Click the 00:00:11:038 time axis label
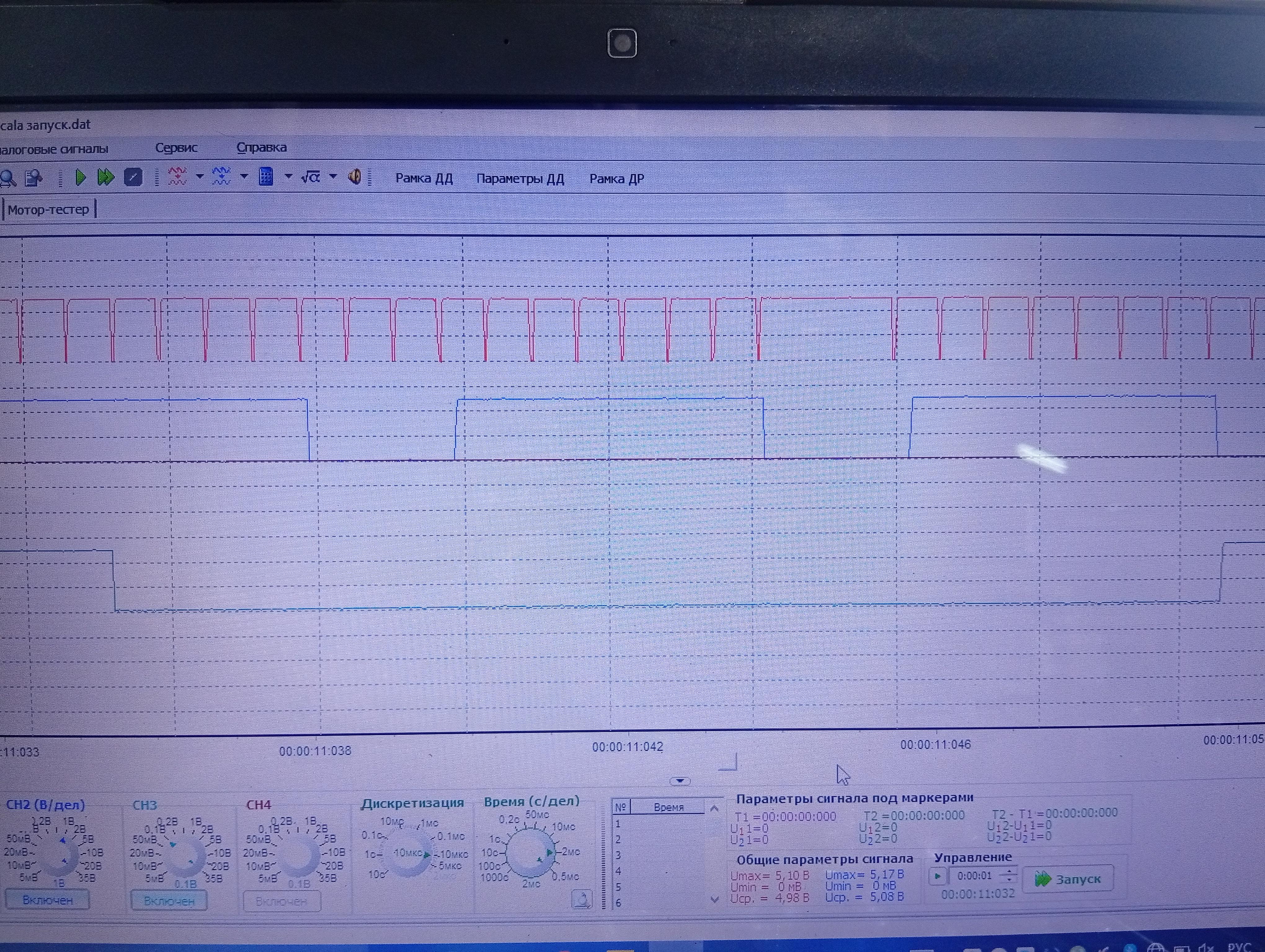 click(x=315, y=751)
